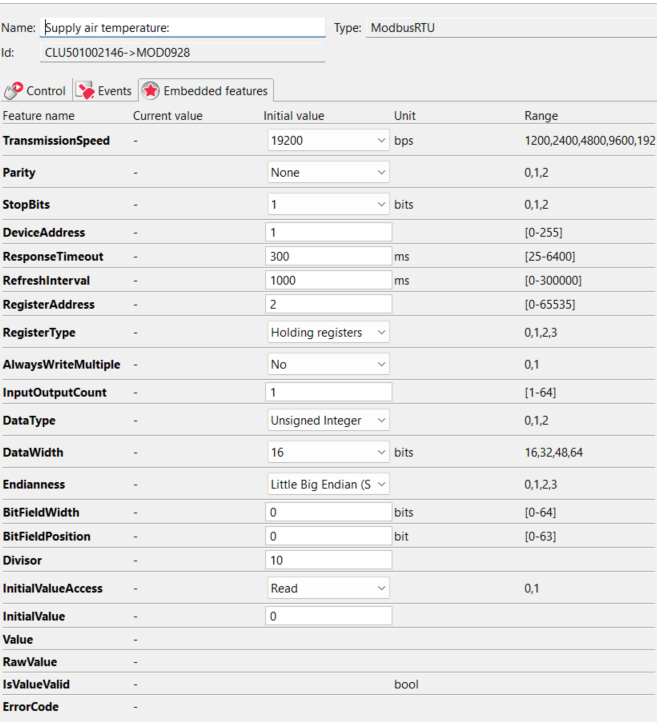This screenshot has width=657, height=722.
Task: Select the AlwaysWriteMultiple feature label
Action: [61, 364]
